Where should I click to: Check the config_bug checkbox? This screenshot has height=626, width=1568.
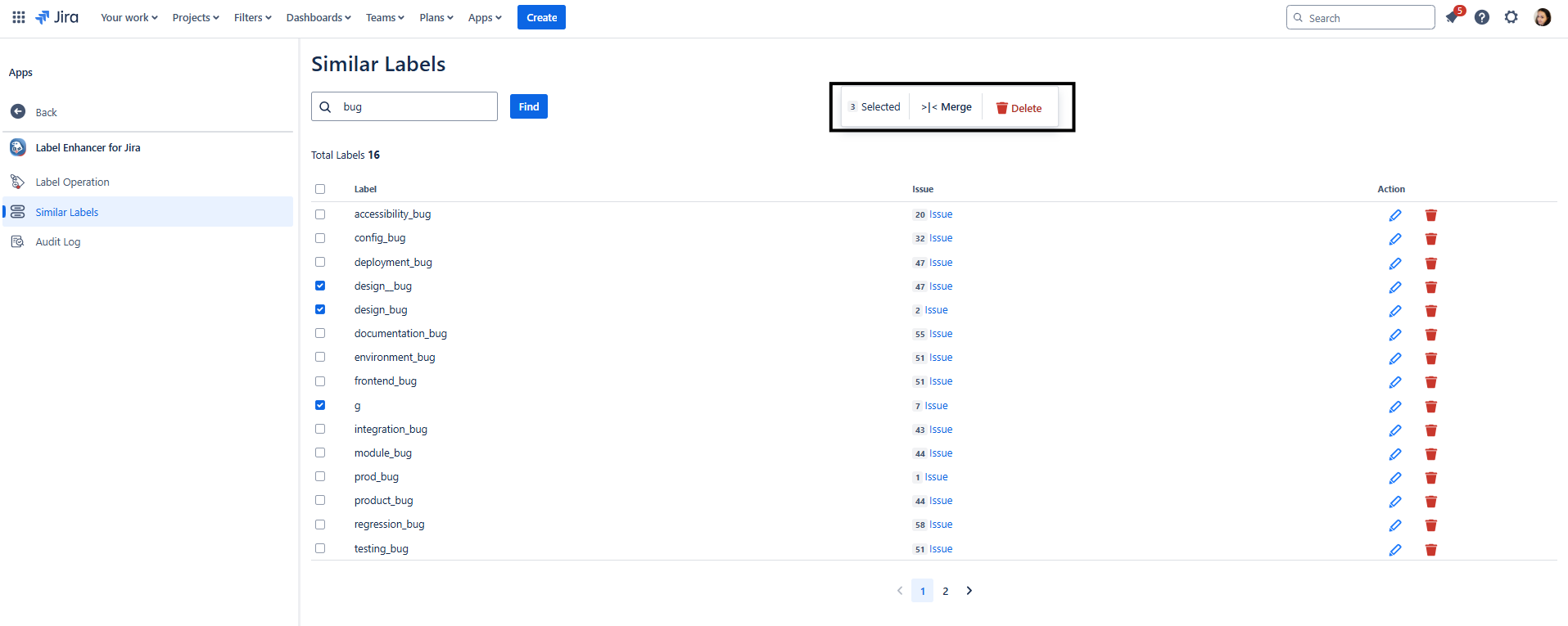(320, 238)
